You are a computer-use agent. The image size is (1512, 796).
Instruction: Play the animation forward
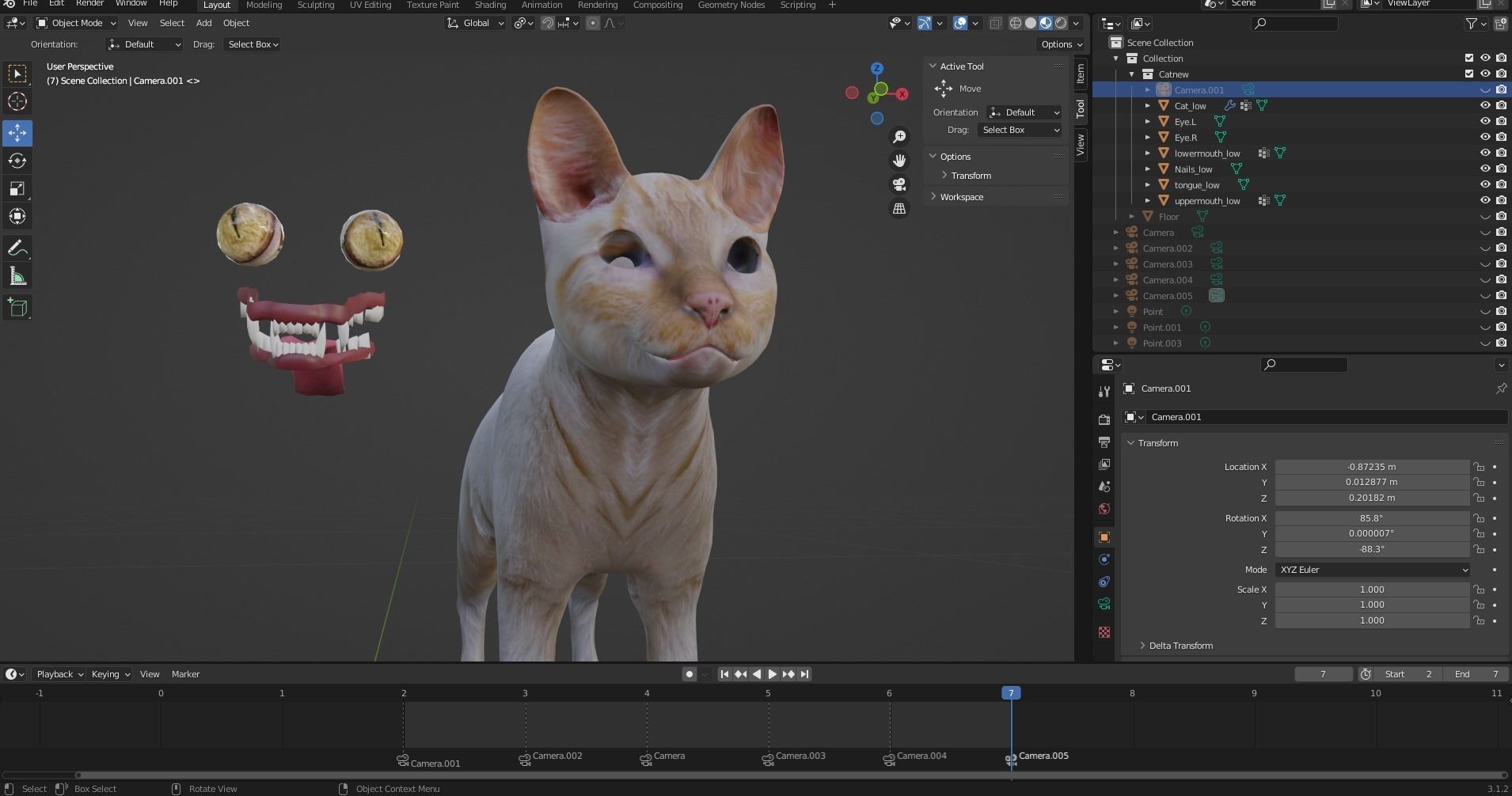[x=772, y=674]
